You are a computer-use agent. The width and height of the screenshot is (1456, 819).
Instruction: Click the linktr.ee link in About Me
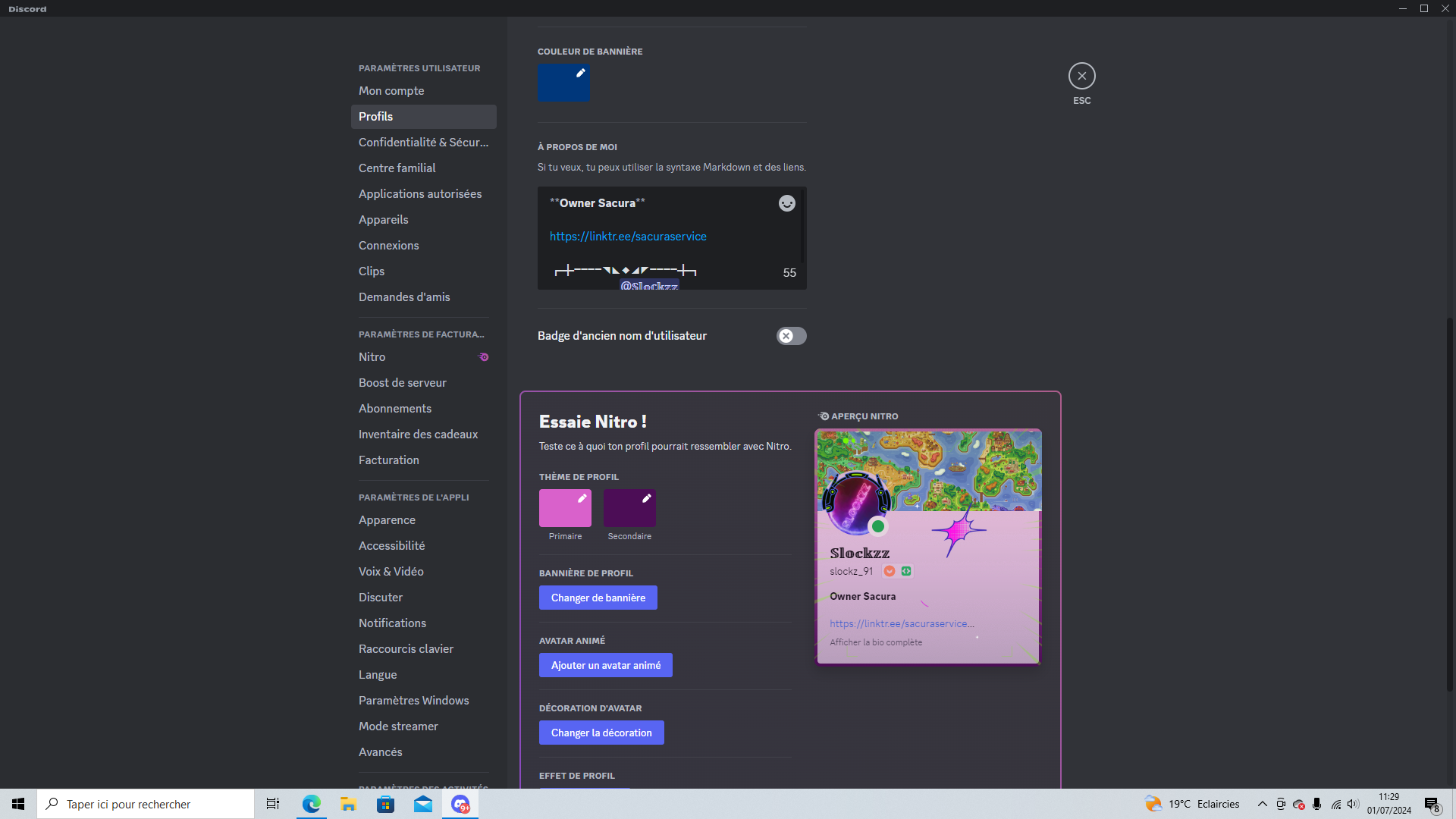628,237
